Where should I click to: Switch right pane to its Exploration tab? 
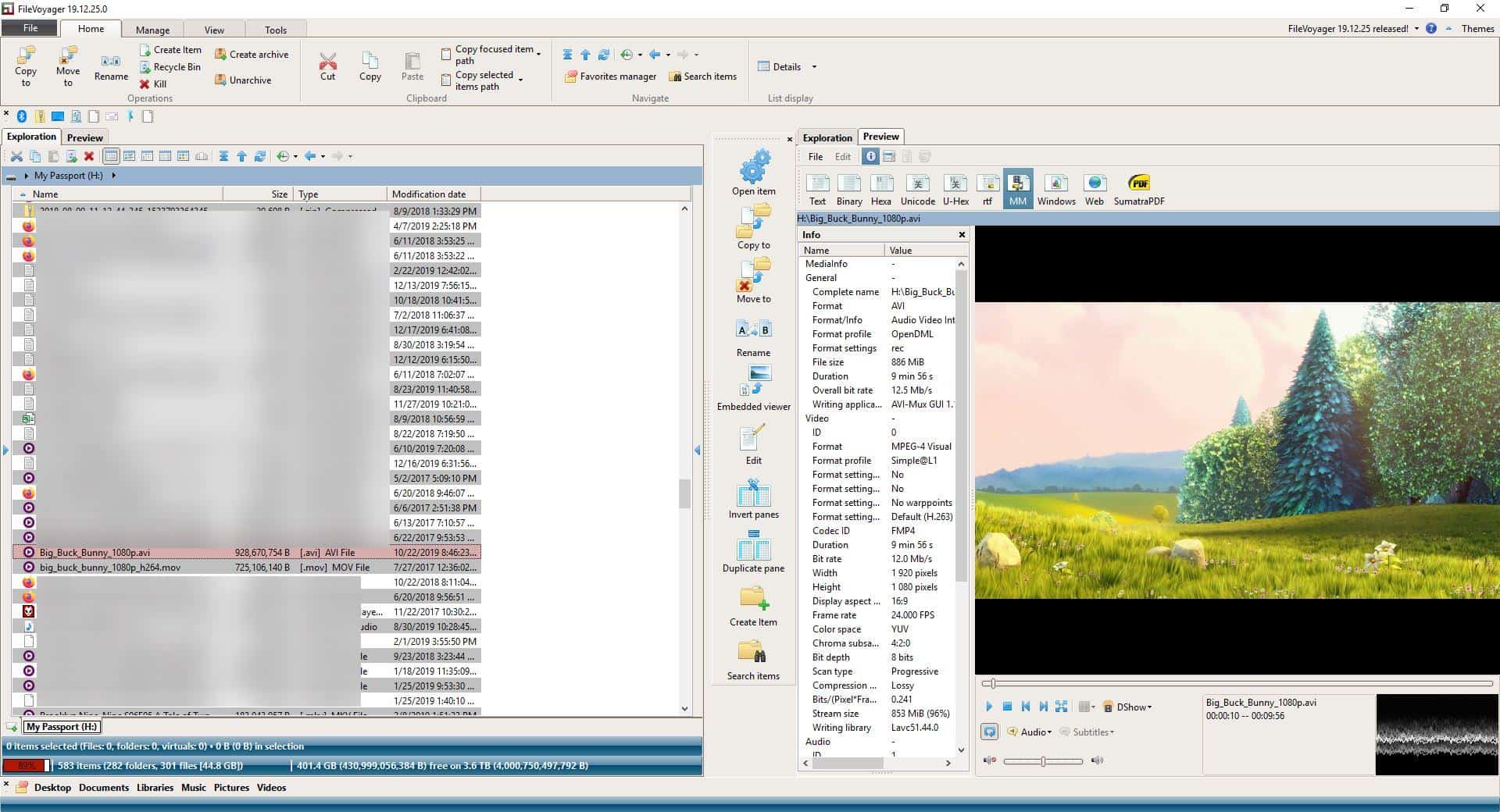[827, 137]
